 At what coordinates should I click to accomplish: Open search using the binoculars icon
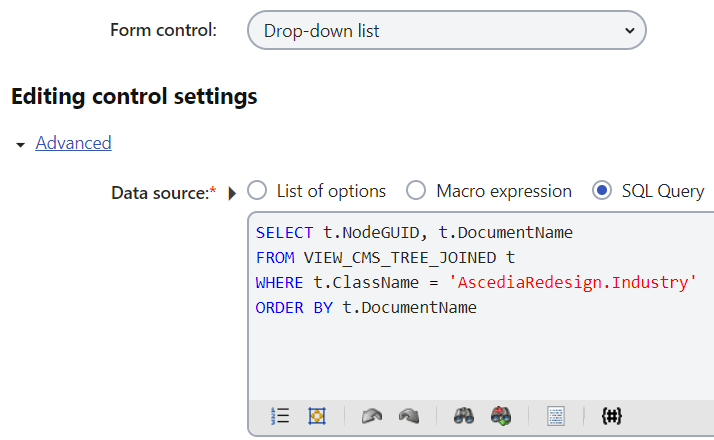(464, 416)
